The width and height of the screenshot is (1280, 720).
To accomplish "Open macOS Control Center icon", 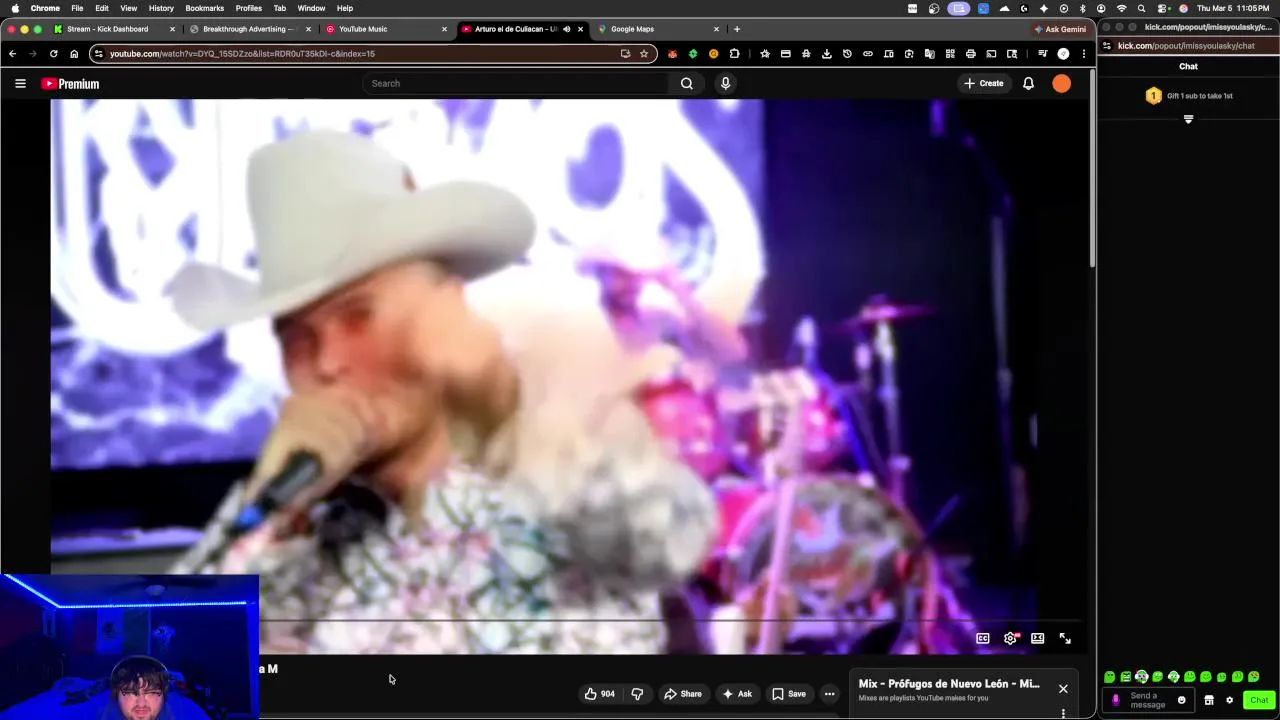I will (x=1161, y=8).
